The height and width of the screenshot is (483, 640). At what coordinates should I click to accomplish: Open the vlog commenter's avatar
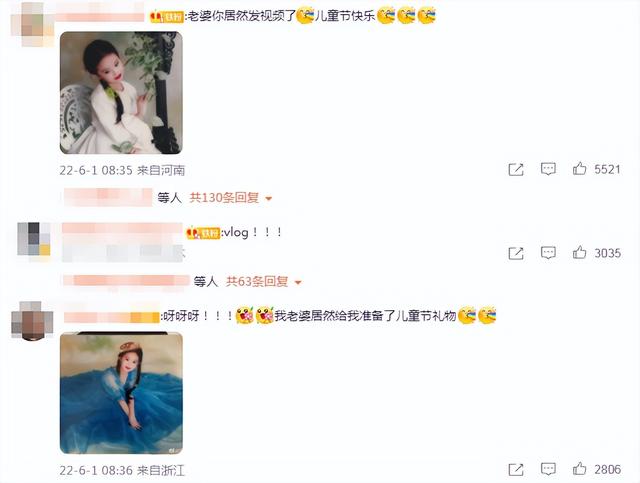[34, 239]
